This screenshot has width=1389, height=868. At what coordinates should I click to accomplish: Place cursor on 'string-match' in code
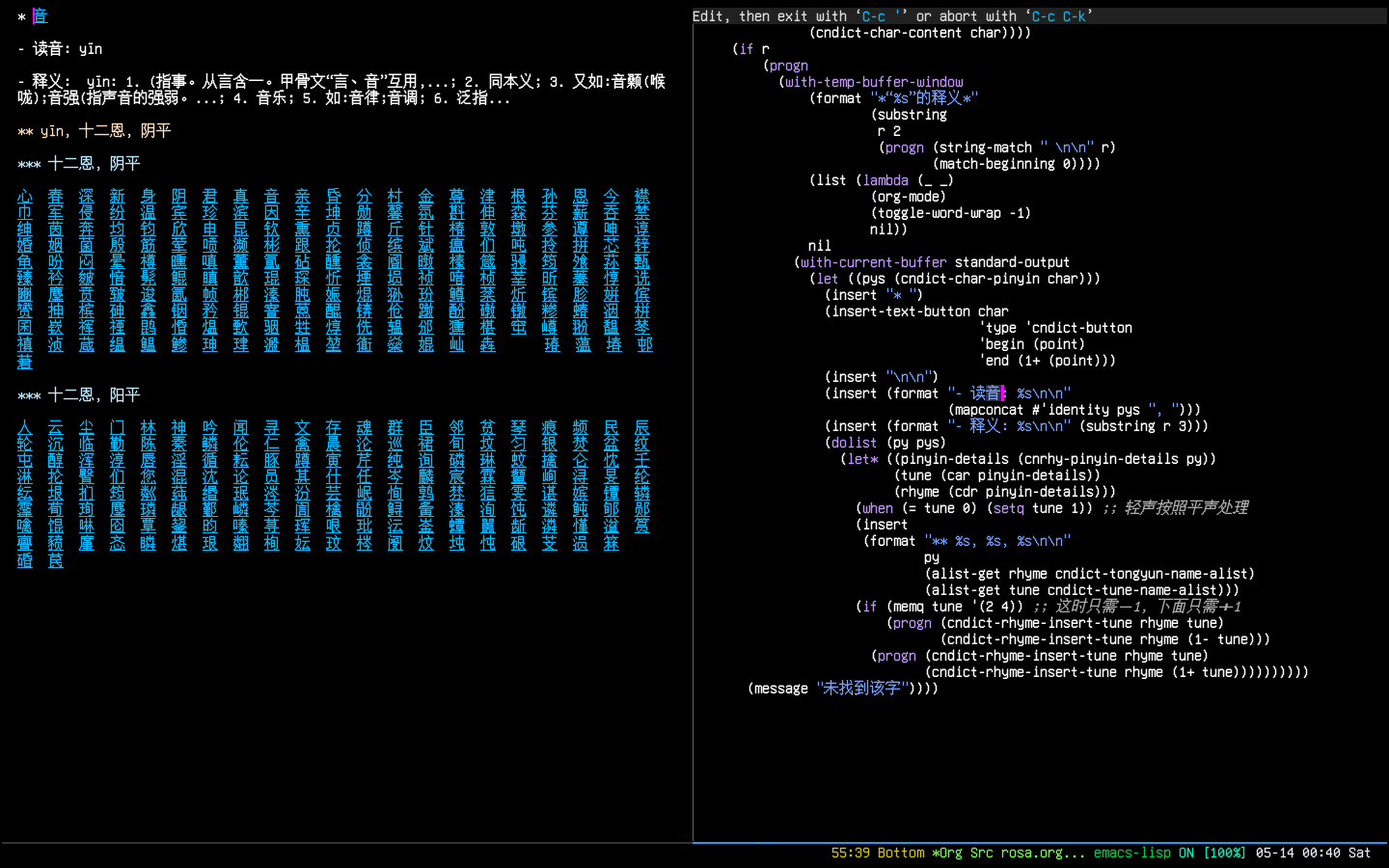pyautogui.click(x=986, y=148)
